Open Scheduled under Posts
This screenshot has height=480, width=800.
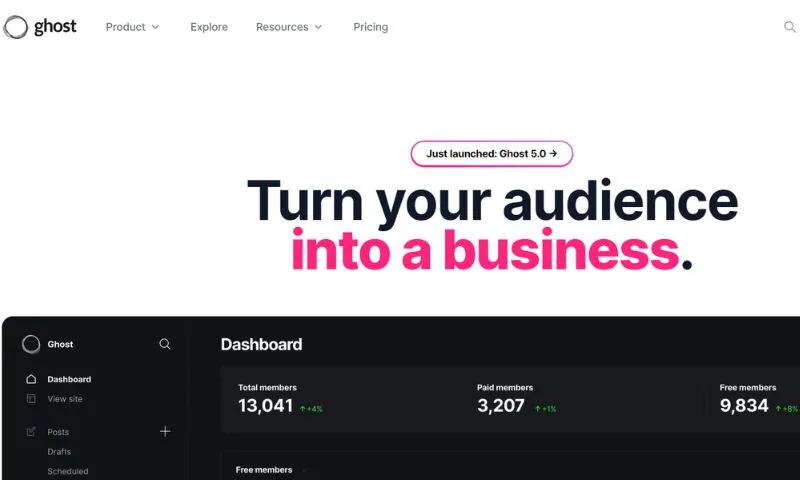(68, 471)
